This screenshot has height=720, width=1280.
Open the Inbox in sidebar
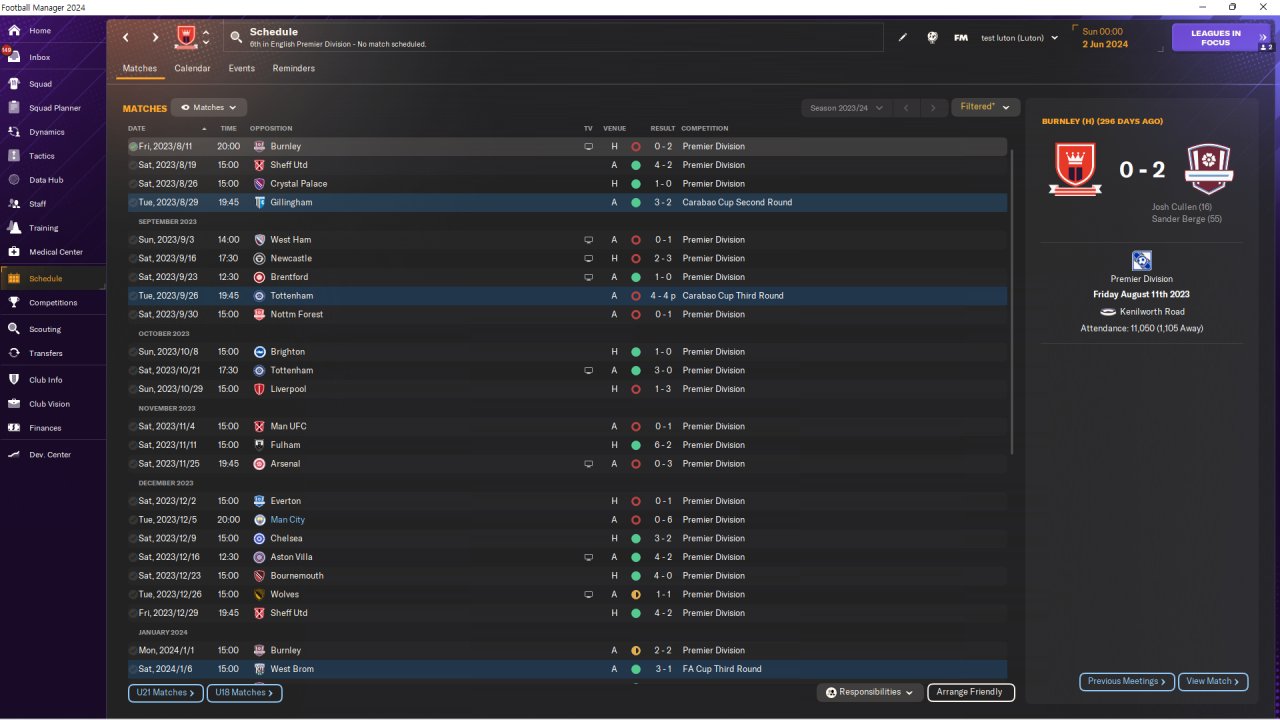[40, 57]
